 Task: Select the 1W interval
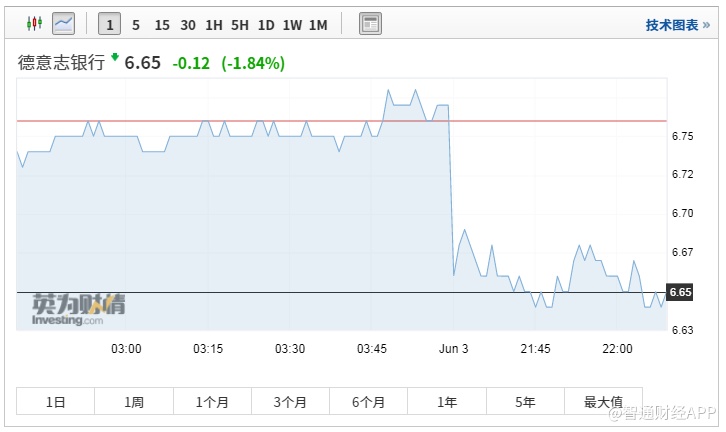pos(292,25)
